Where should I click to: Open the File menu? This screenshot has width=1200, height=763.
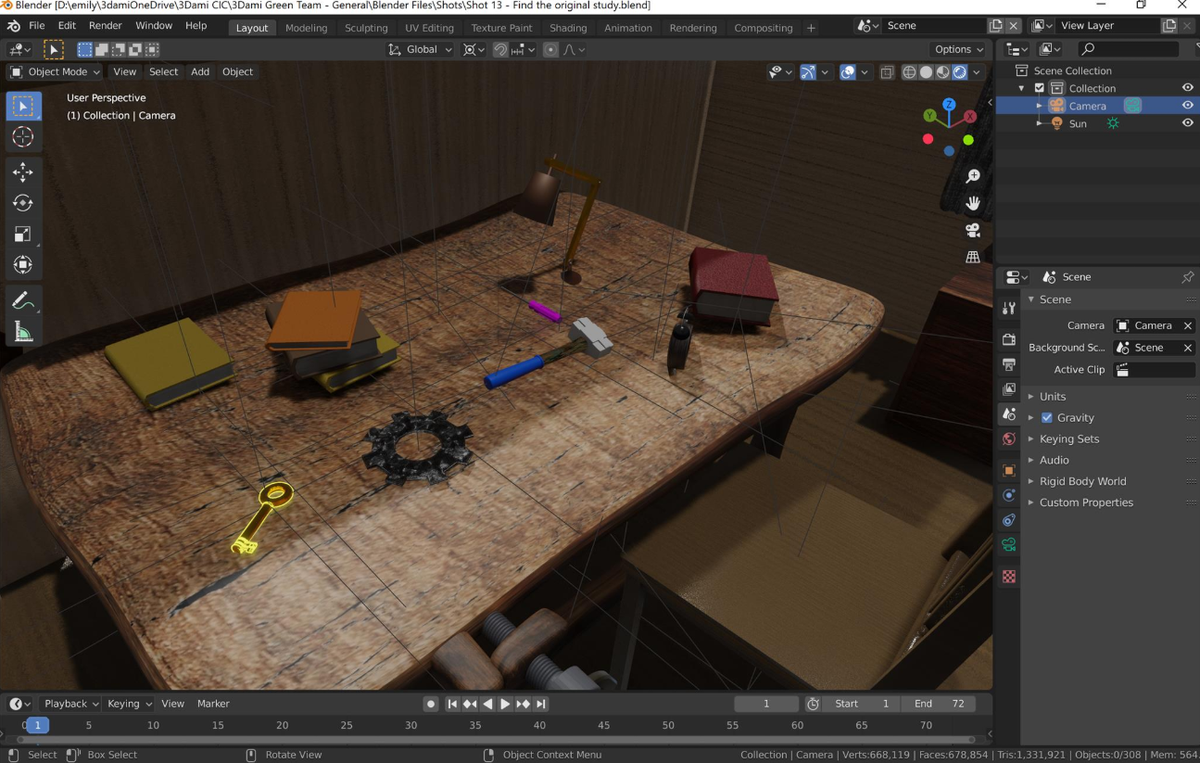point(37,25)
